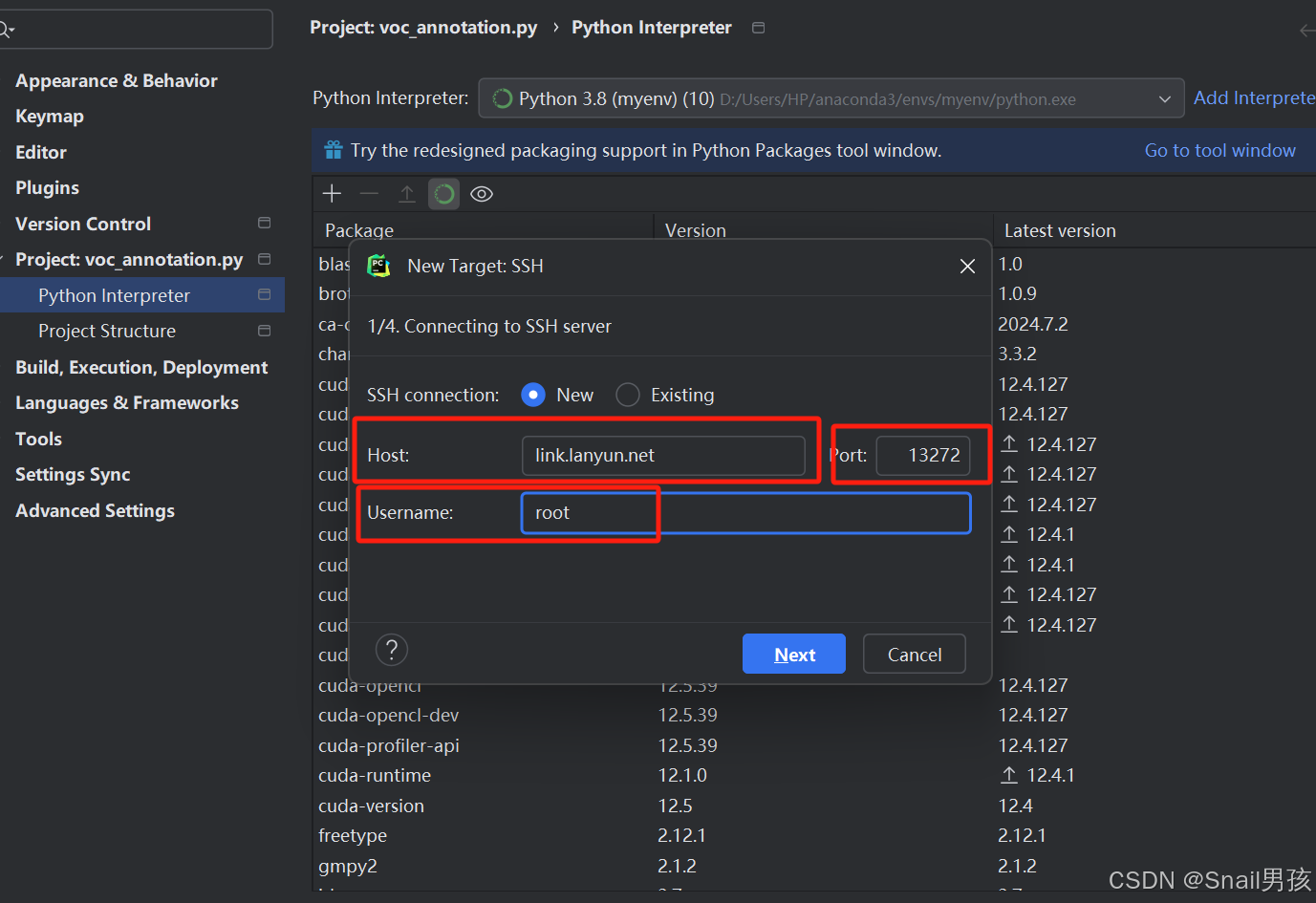Click the install package plus icon
1316x903 pixels.
(332, 194)
